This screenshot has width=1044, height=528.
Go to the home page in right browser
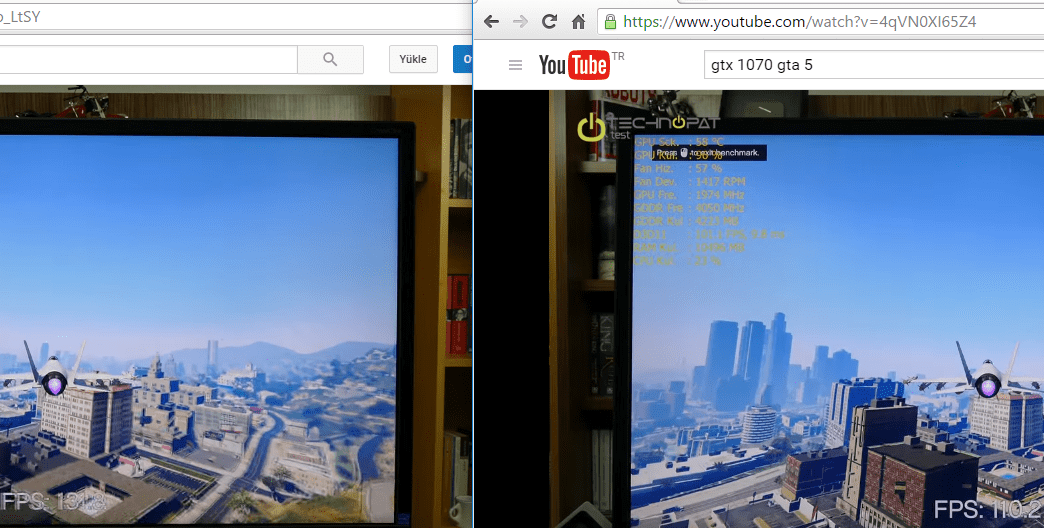tap(579, 21)
